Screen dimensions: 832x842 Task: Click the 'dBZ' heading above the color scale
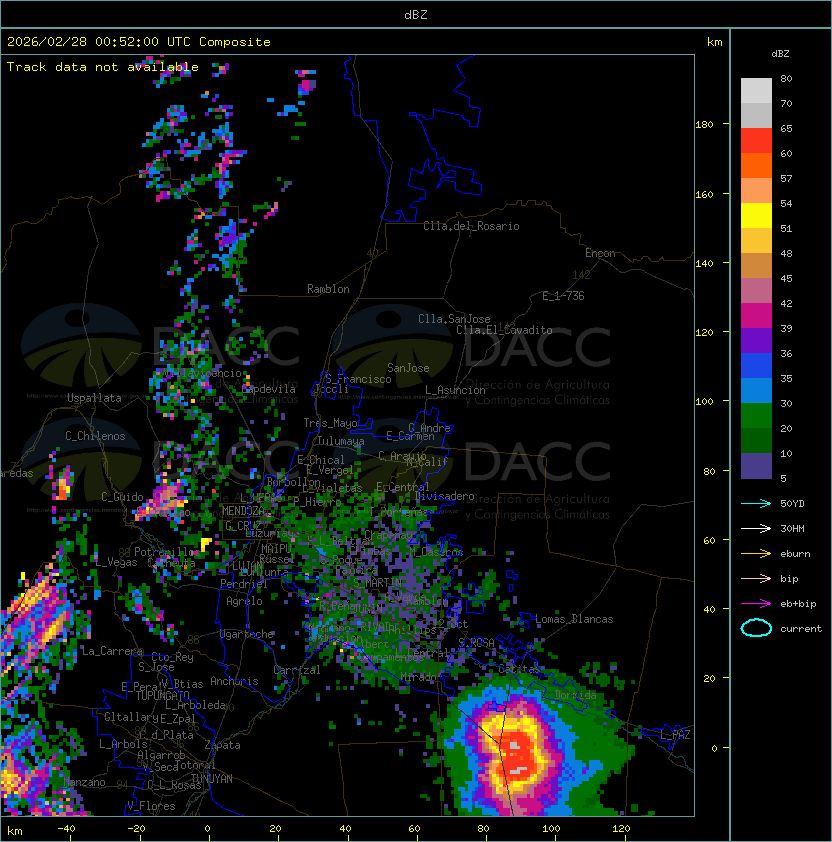pos(780,54)
